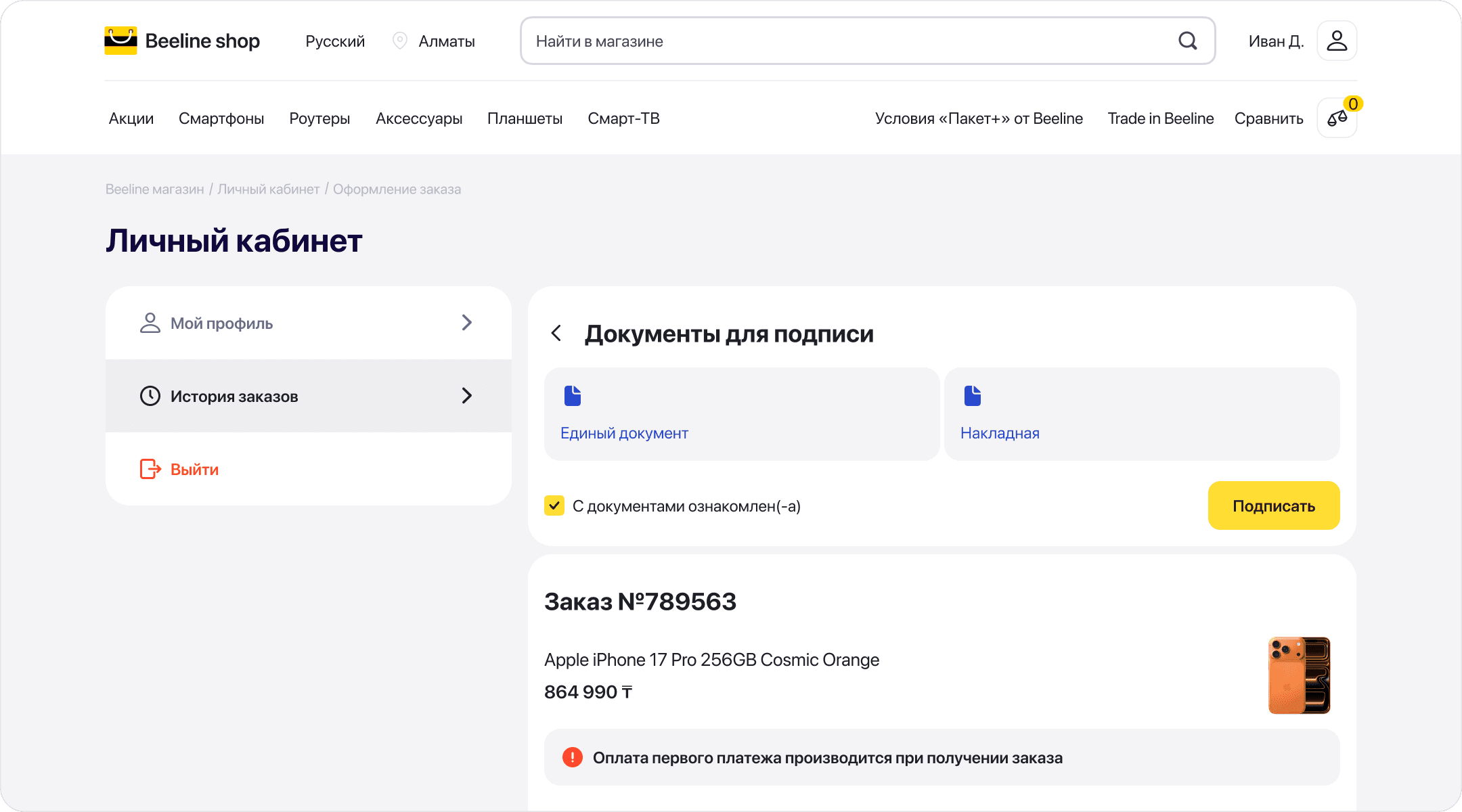Viewport: 1462px width, 812px height.
Task: Uncheck С документами ознакомлен(-а) checkbox
Action: pos(554,505)
